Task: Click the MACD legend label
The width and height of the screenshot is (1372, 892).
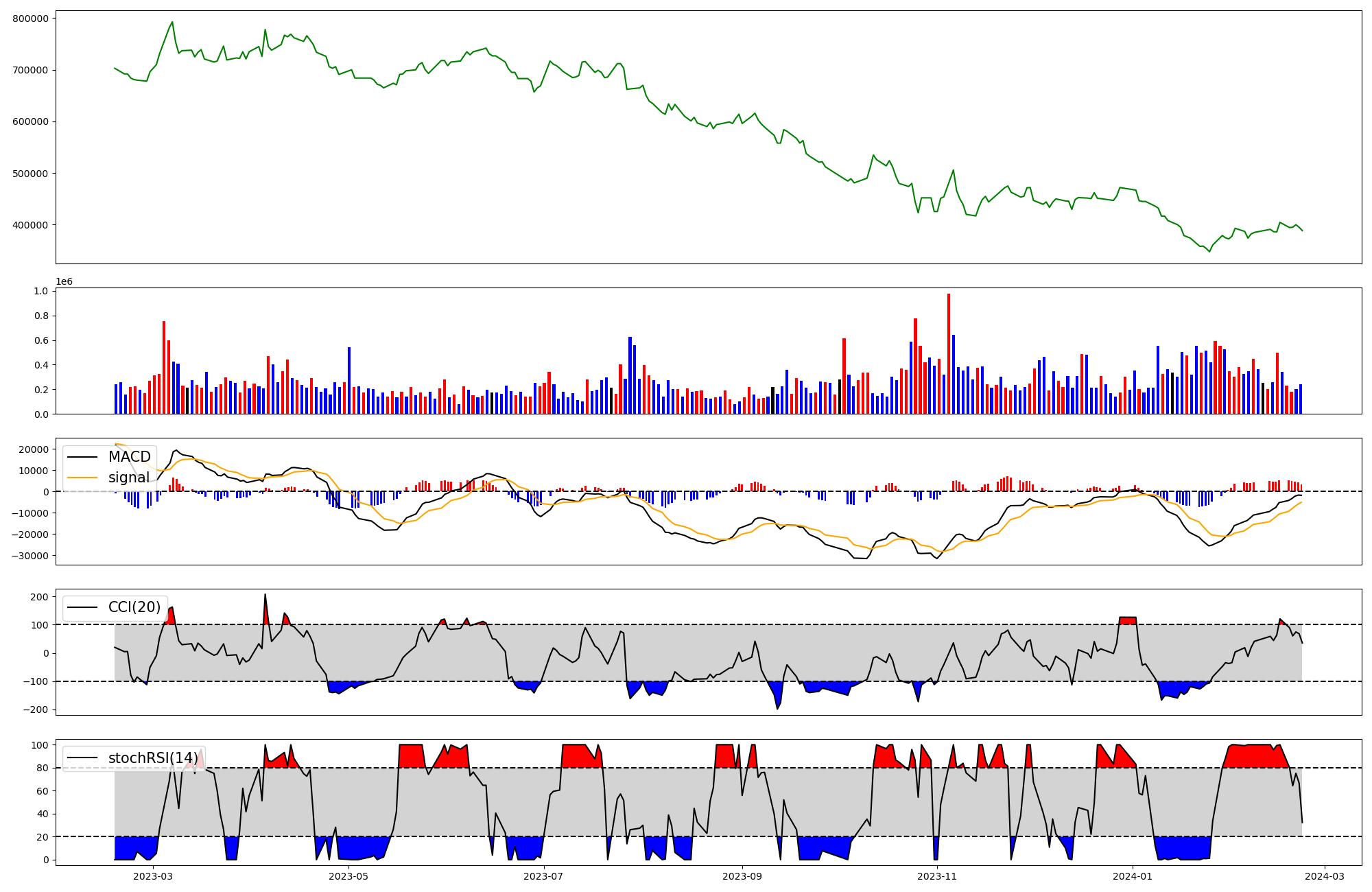Action: click(x=129, y=457)
